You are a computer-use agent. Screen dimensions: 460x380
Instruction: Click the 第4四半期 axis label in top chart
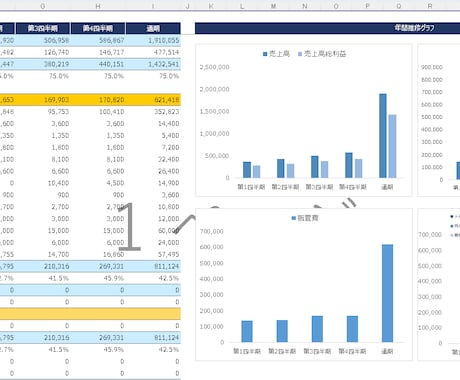353,187
